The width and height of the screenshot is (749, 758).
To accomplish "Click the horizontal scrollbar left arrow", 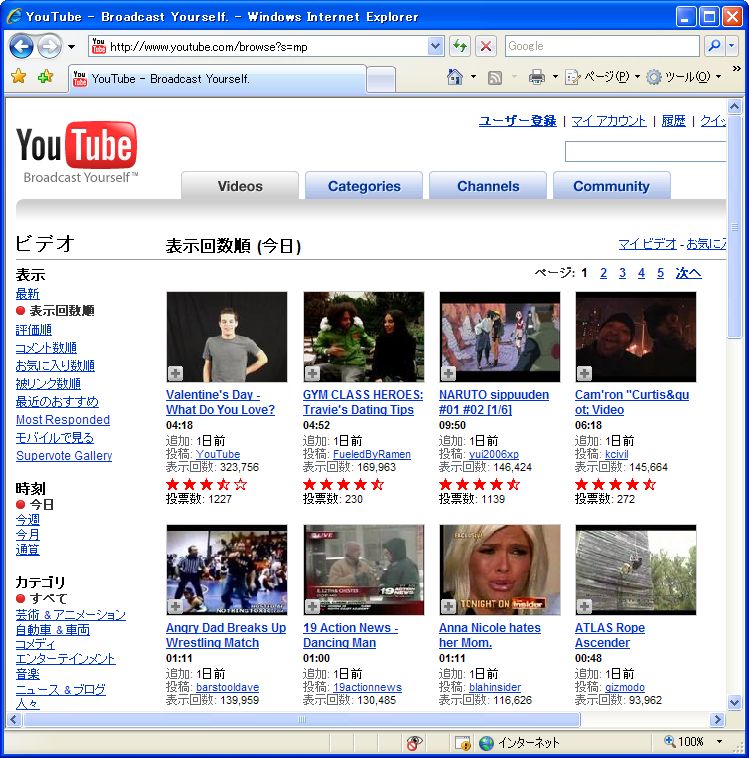I will click(x=14, y=720).
